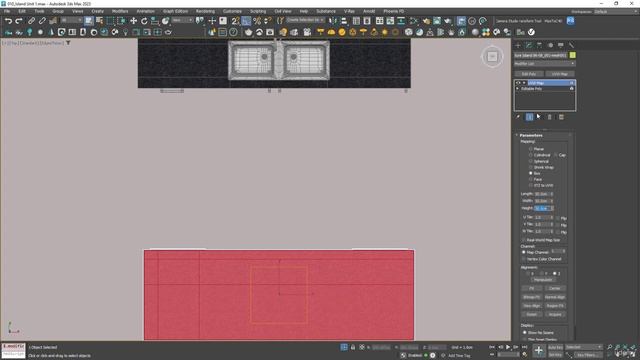Click the Pin Stack icon
The width and height of the screenshot is (640, 360).
[x=518, y=117]
